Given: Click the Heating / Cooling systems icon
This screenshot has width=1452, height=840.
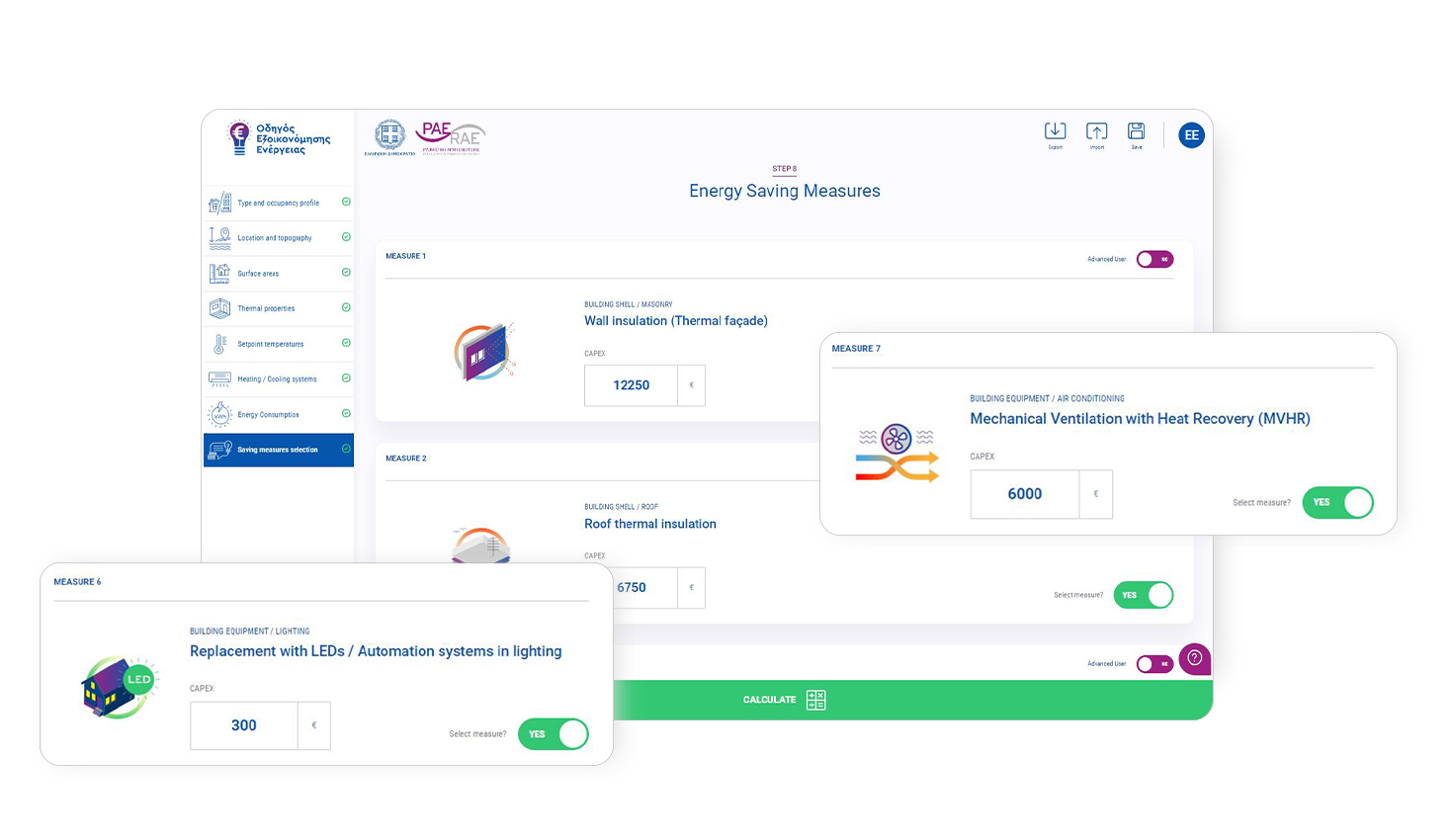Looking at the screenshot, I should [x=218, y=378].
